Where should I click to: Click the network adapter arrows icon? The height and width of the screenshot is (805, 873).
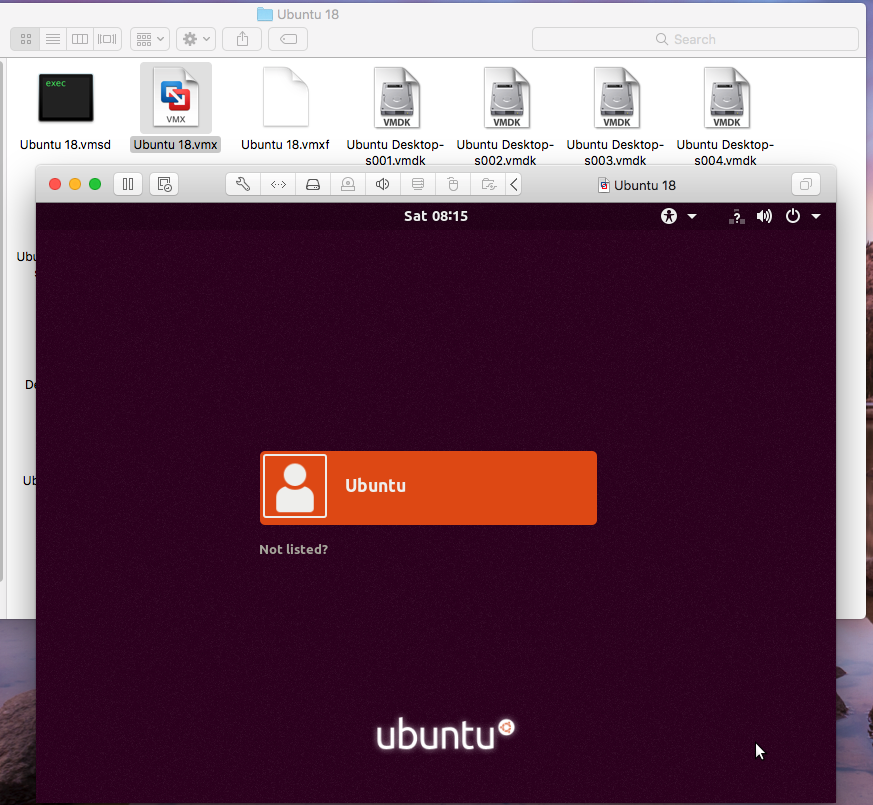pyautogui.click(x=278, y=184)
